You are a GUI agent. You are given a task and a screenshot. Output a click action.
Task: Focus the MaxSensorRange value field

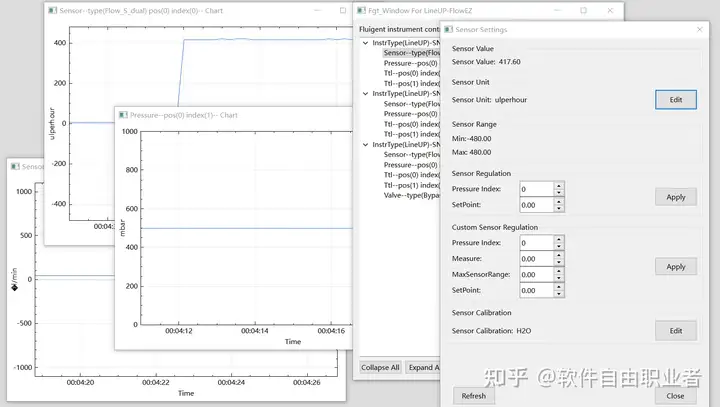coord(536,274)
